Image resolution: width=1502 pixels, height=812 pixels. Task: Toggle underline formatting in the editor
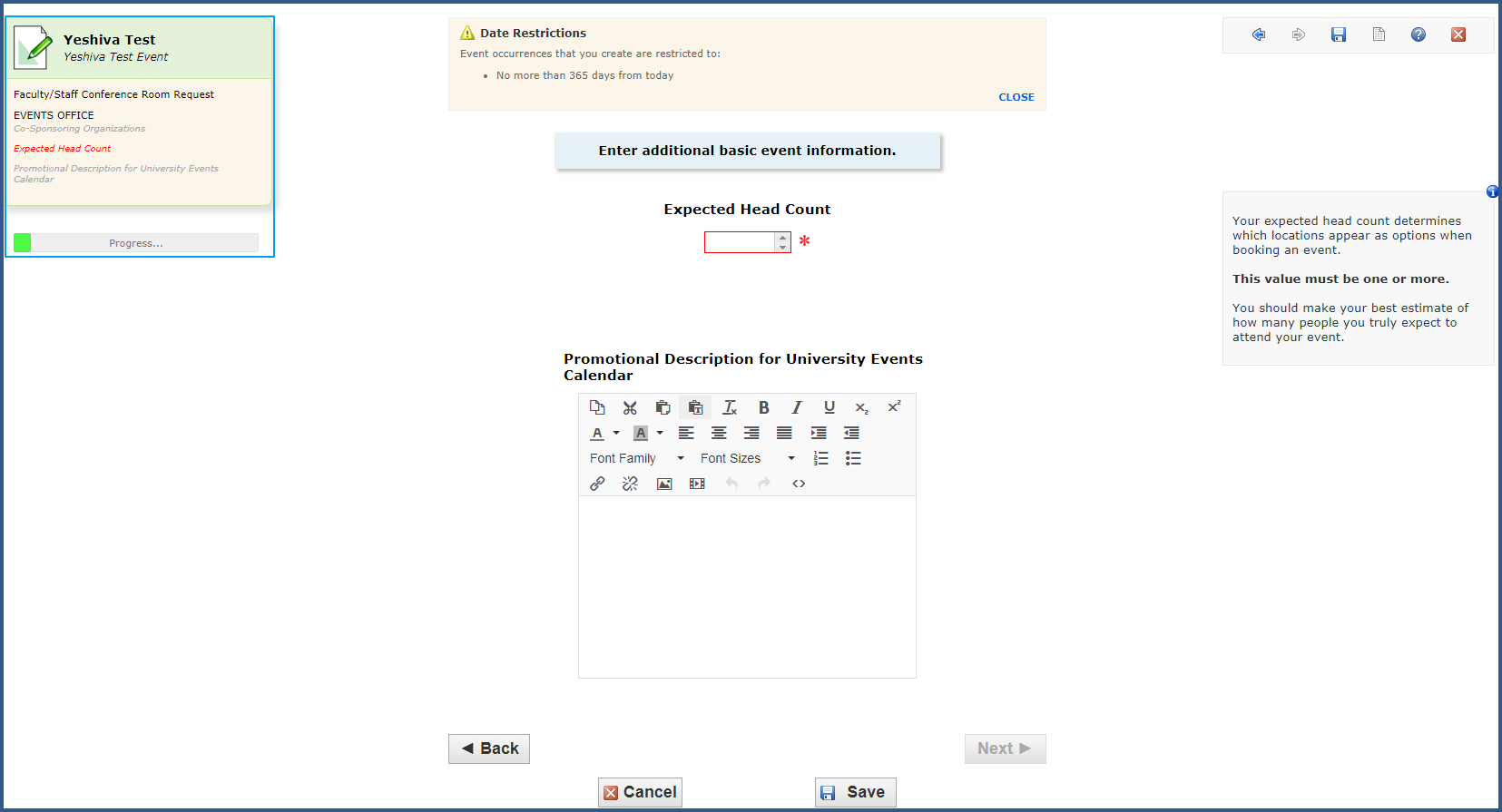coord(829,407)
